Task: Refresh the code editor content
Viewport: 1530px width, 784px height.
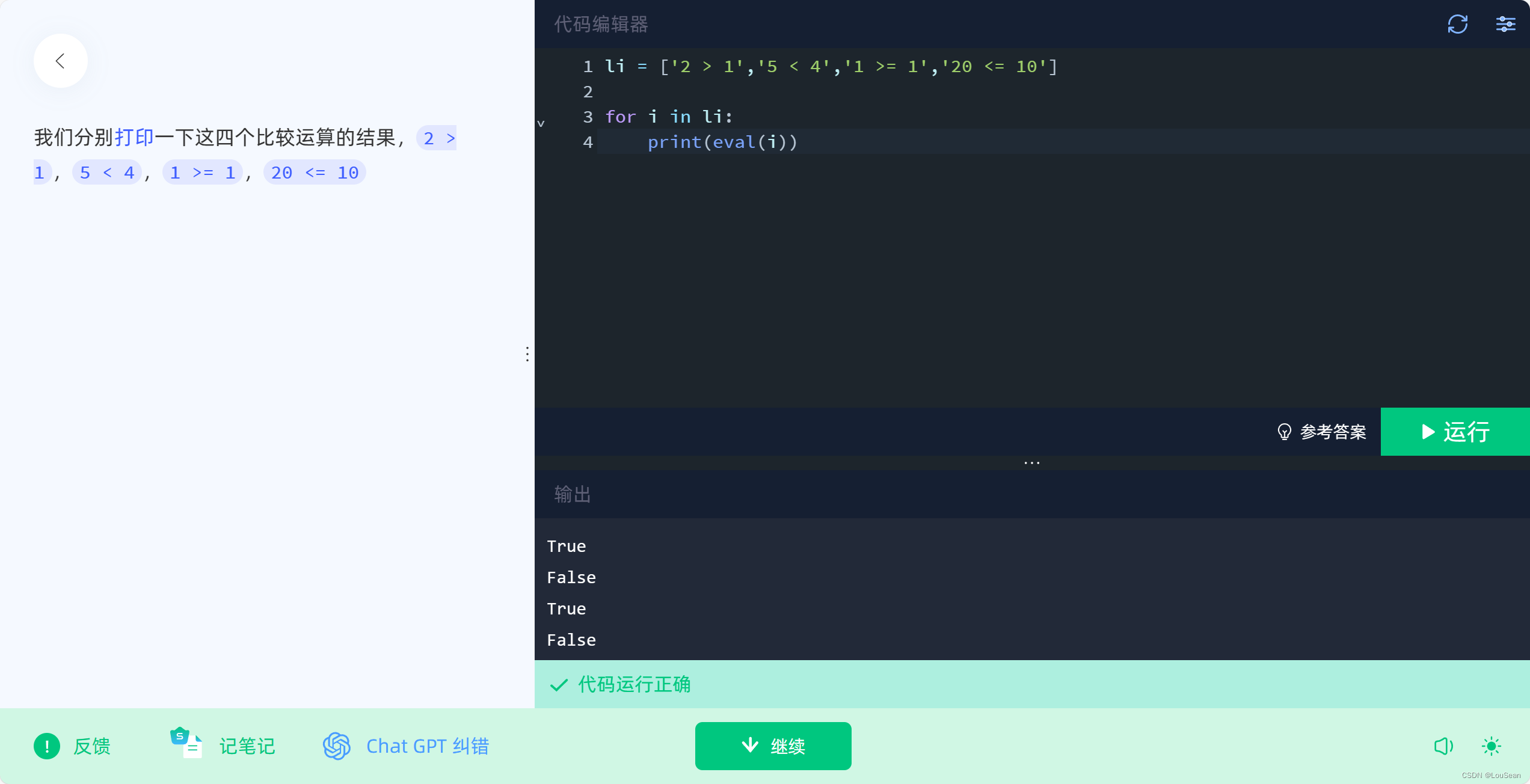Action: coord(1457,25)
